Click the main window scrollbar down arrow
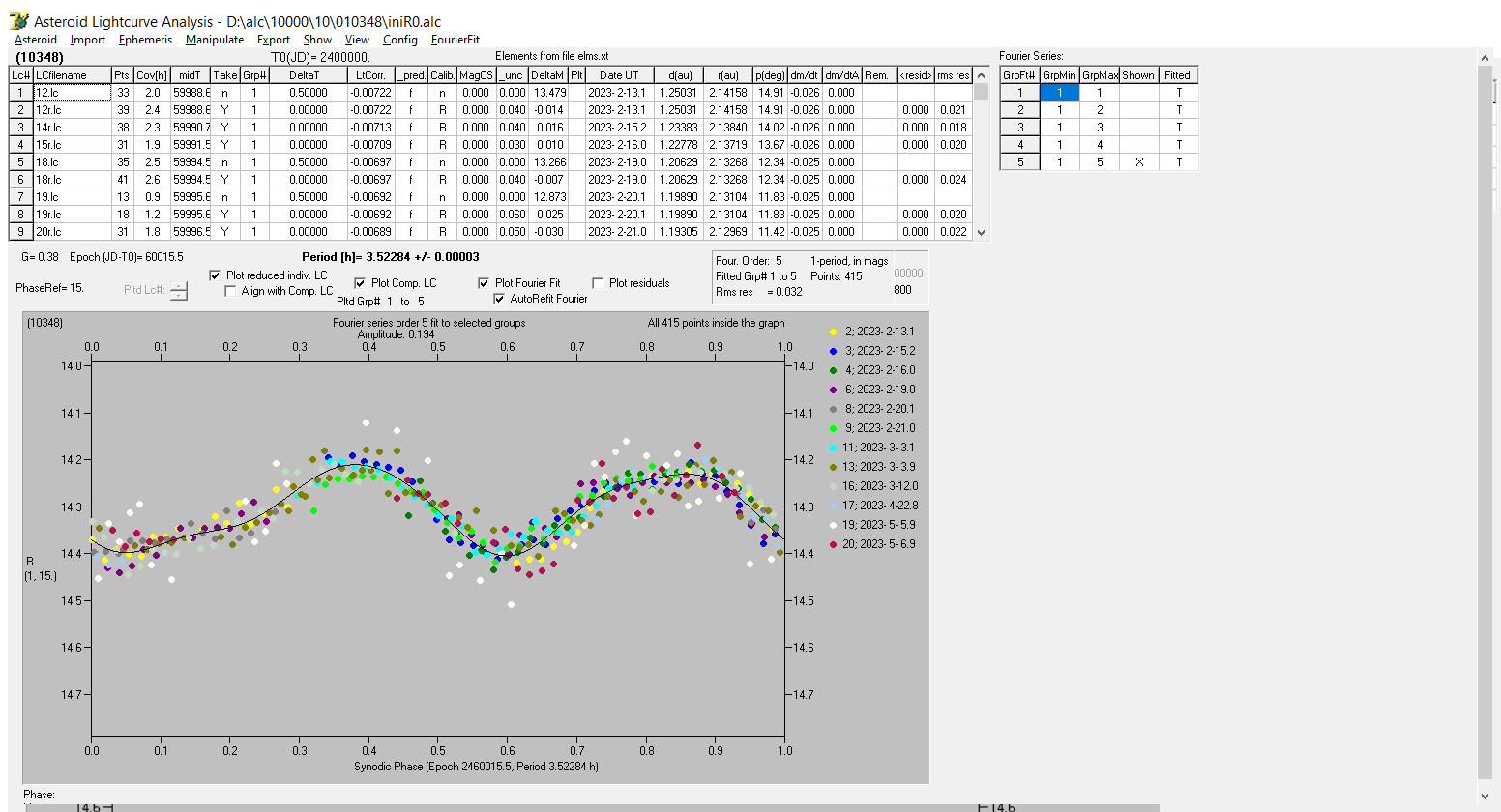 (x=1486, y=797)
